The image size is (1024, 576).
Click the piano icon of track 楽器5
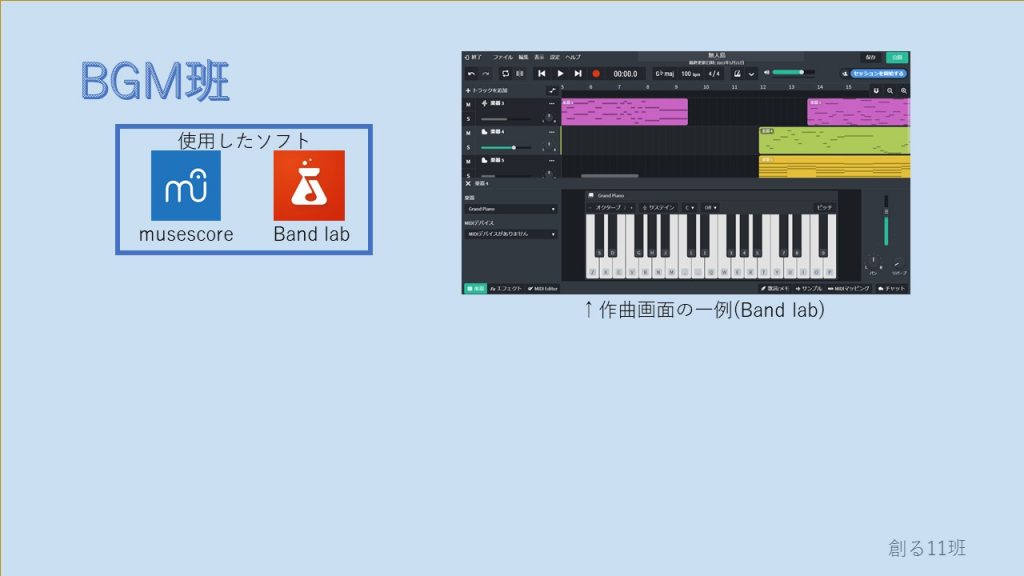point(485,160)
